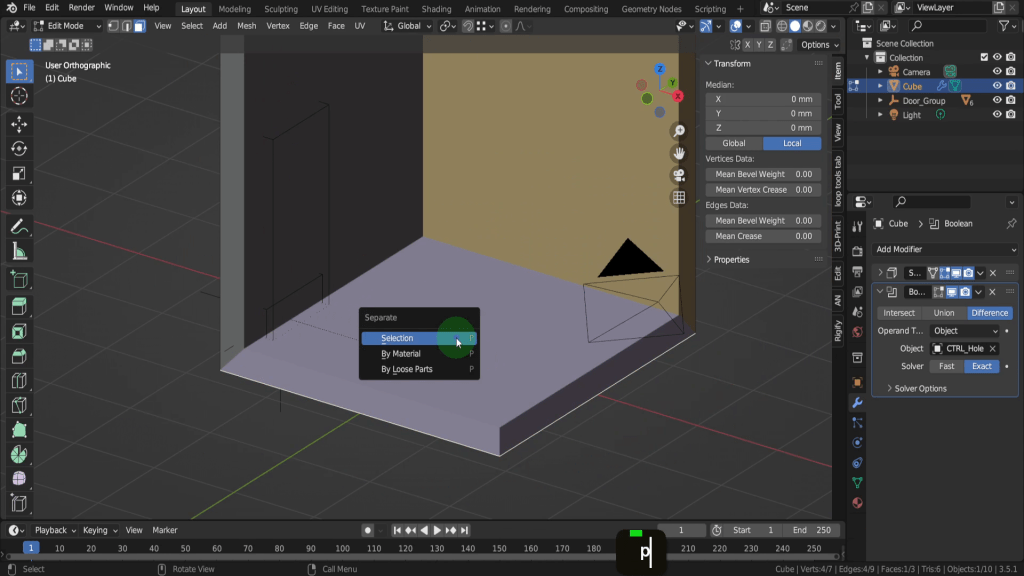Choose By Loose Parts in Separate menu
Image resolution: width=1024 pixels, height=576 pixels.
pyautogui.click(x=407, y=369)
